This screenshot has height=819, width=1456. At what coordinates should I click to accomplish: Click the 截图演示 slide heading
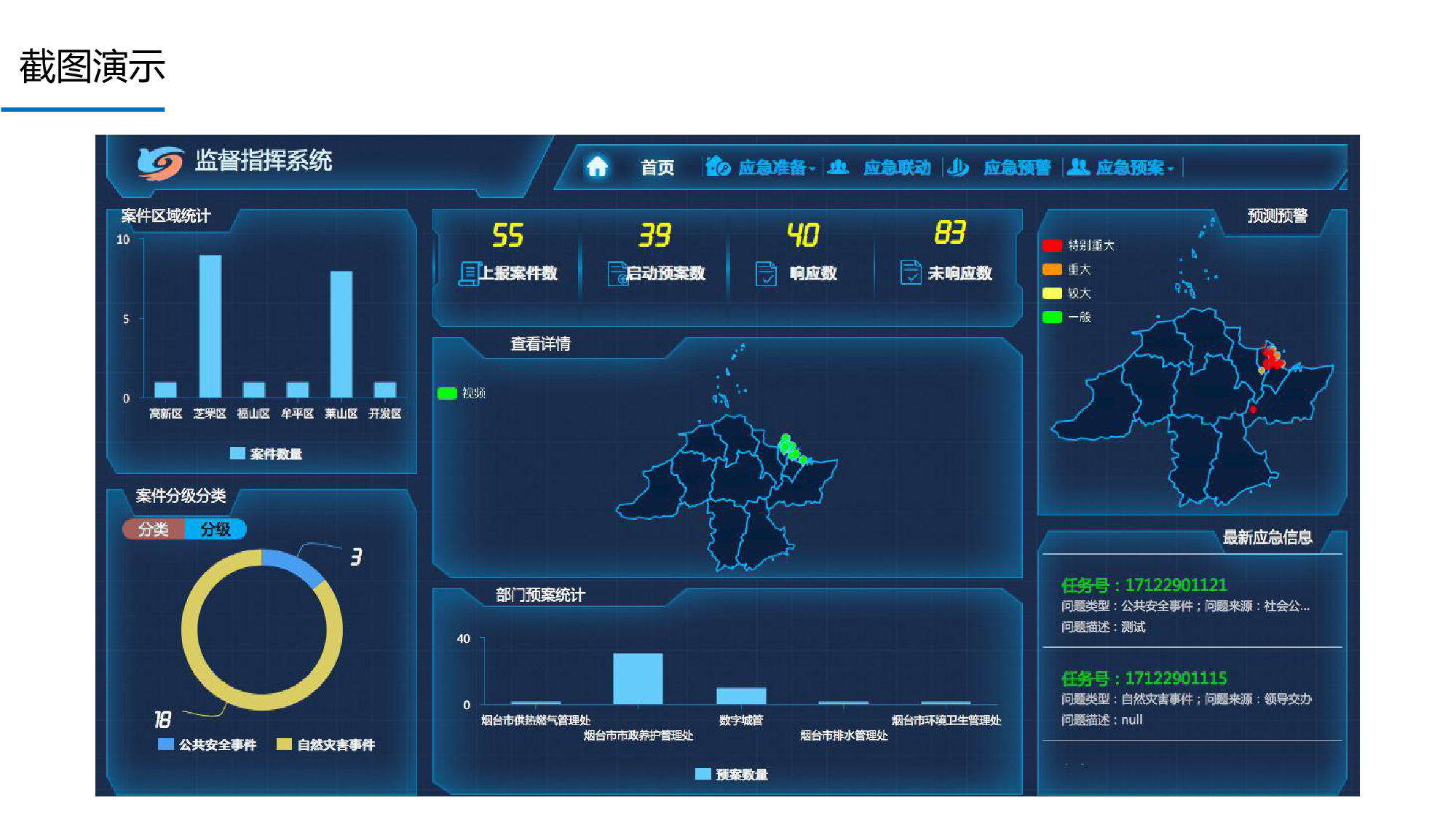pyautogui.click(x=92, y=67)
